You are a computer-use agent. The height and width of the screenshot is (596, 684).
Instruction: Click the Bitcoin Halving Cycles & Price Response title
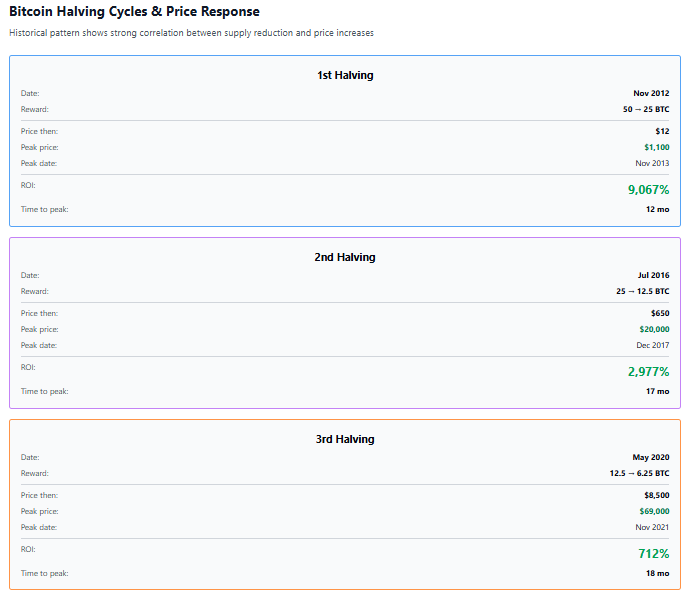(134, 12)
